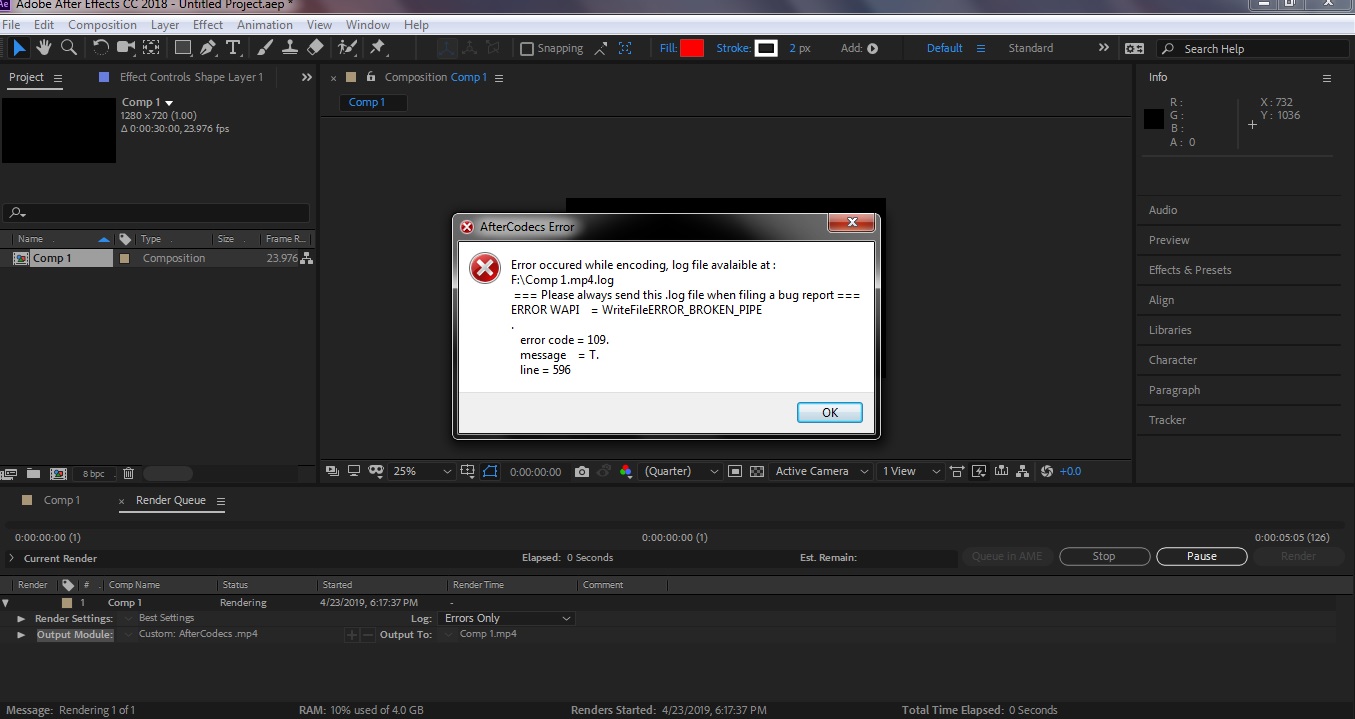This screenshot has height=719, width=1355.
Task: Click the Interpret Footage icon in Project panel
Action: 10,473
